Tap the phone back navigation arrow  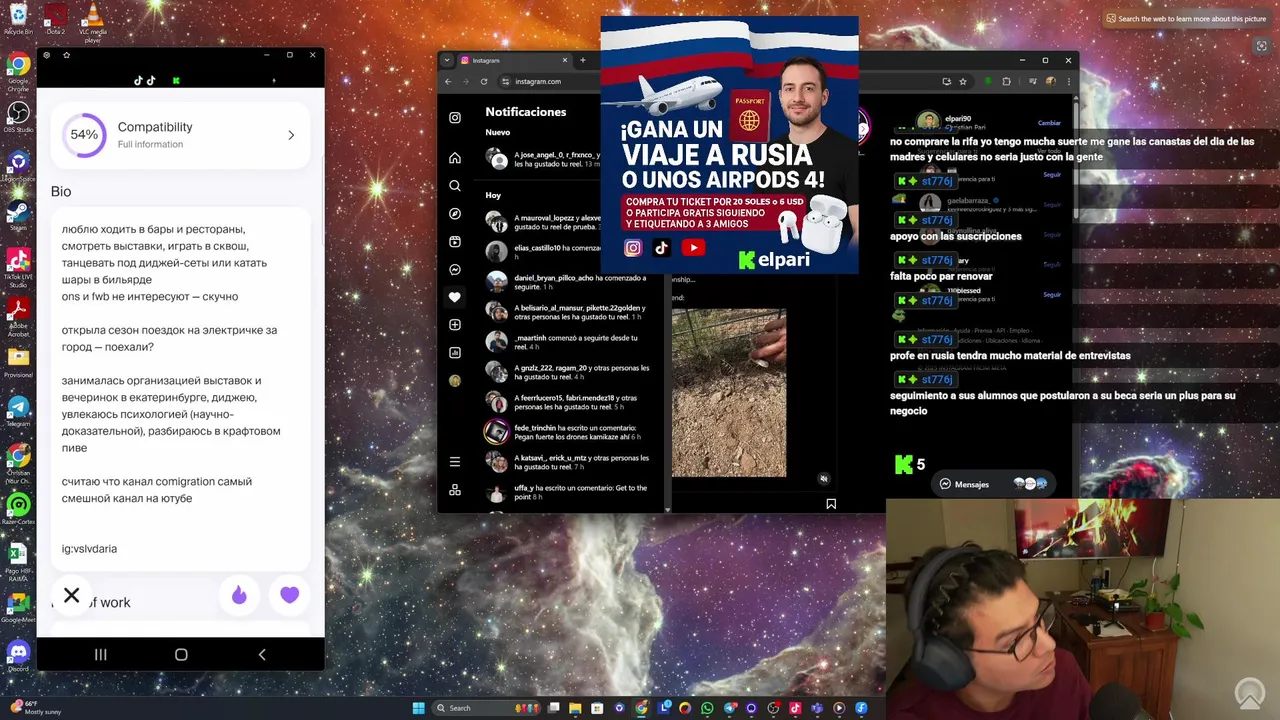262,654
